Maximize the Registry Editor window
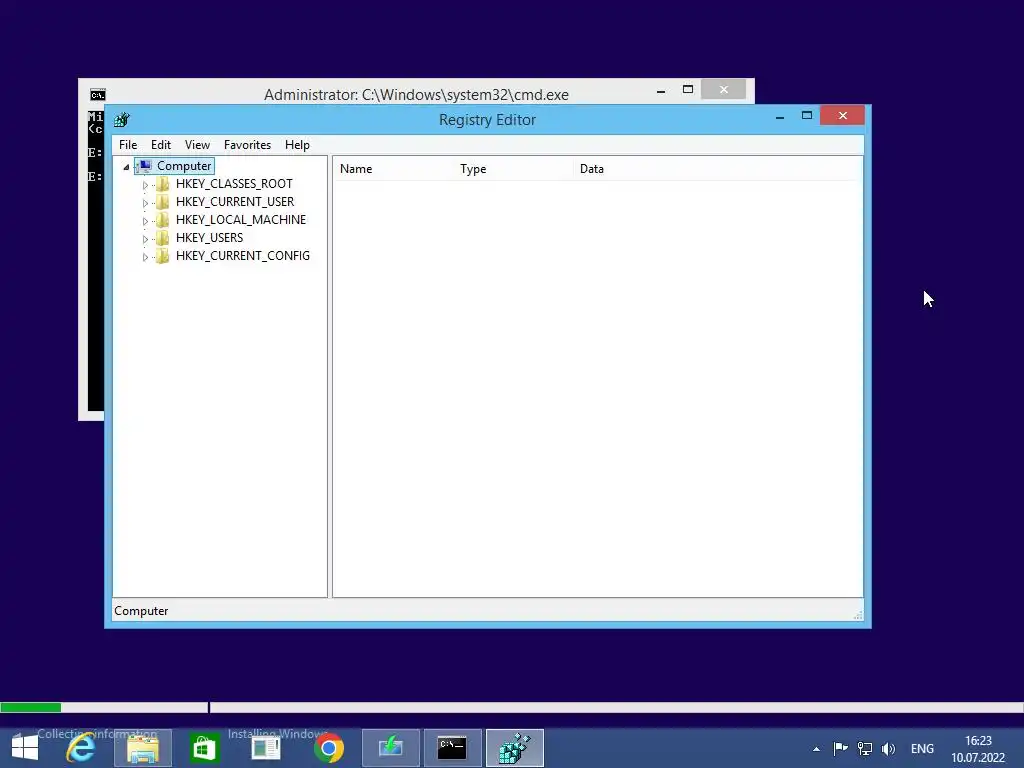The height and width of the screenshot is (768, 1024). coord(807,116)
